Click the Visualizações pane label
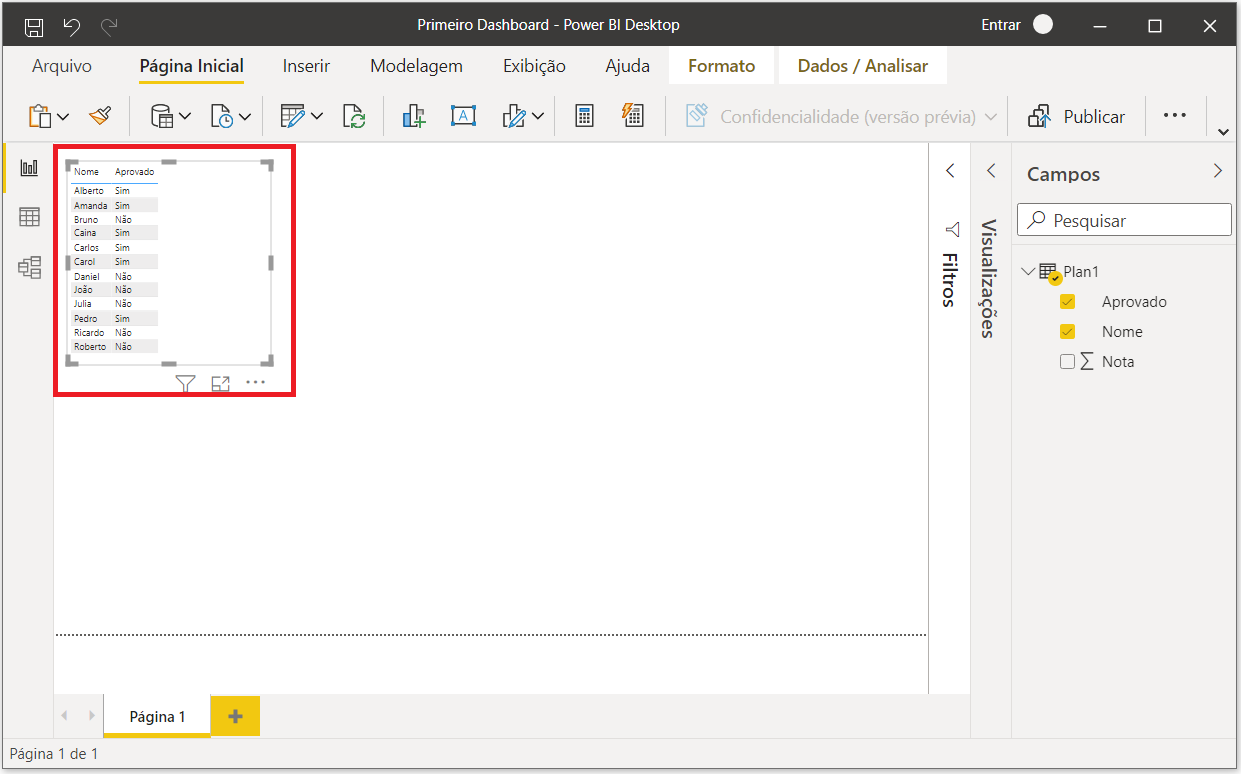 tap(988, 279)
